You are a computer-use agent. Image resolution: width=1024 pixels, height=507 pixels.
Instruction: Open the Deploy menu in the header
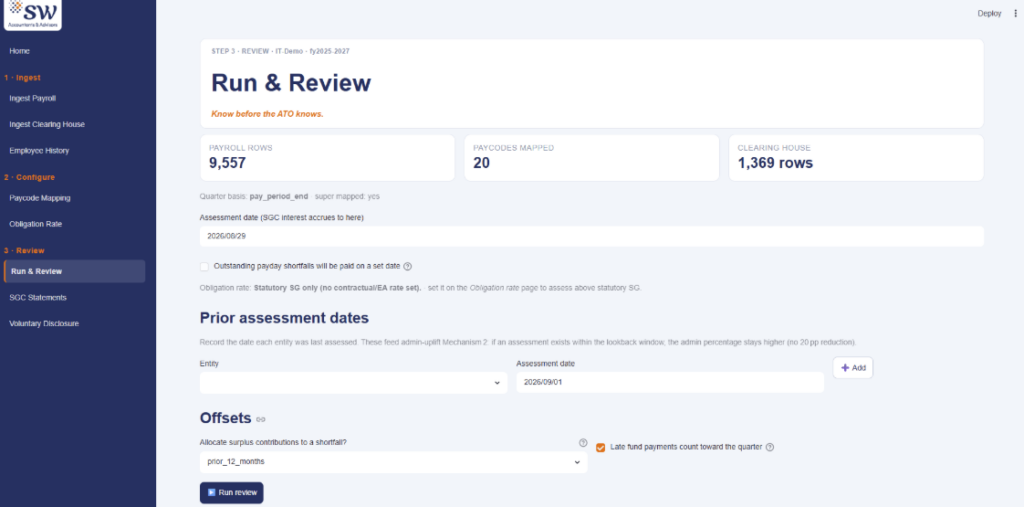(989, 13)
